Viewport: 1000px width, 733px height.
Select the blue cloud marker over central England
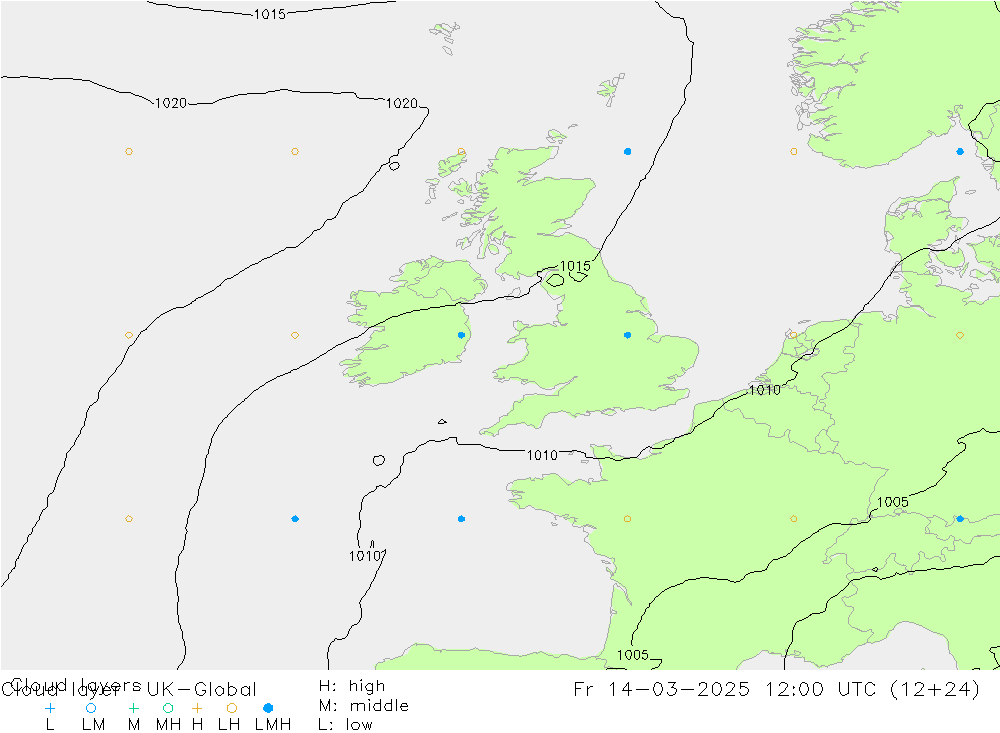(x=628, y=335)
